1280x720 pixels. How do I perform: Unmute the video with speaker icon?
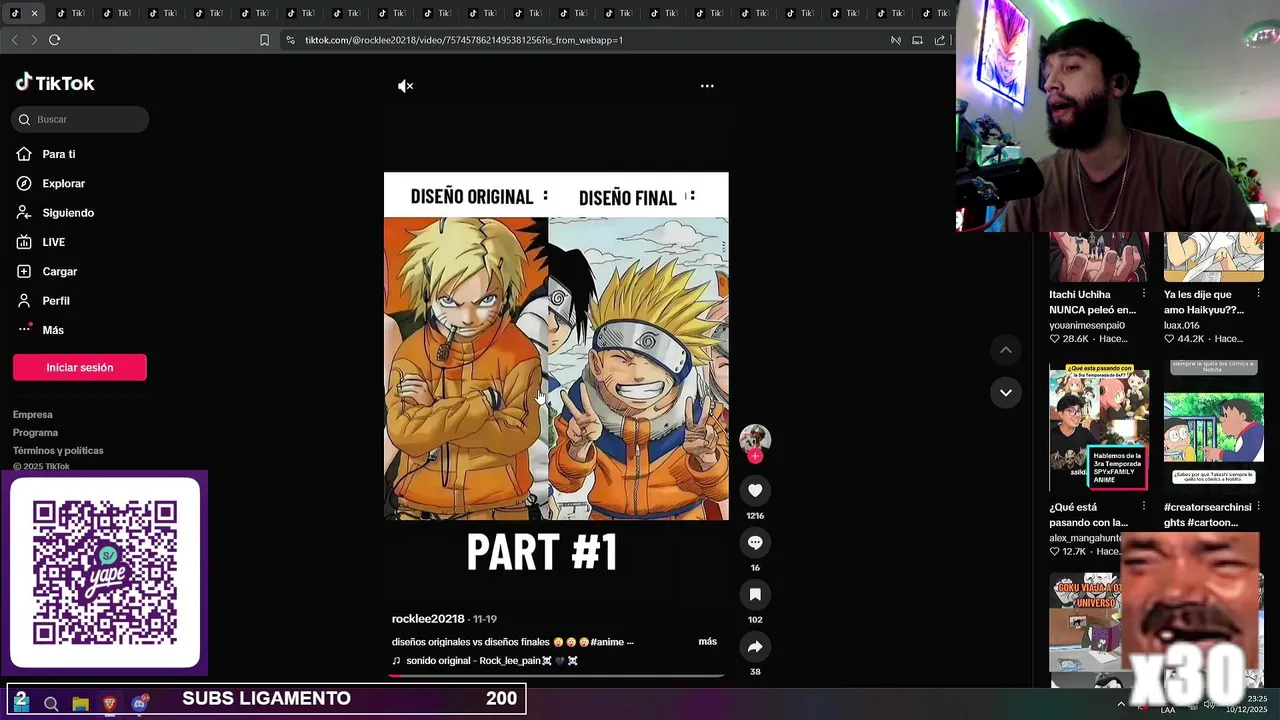405,86
